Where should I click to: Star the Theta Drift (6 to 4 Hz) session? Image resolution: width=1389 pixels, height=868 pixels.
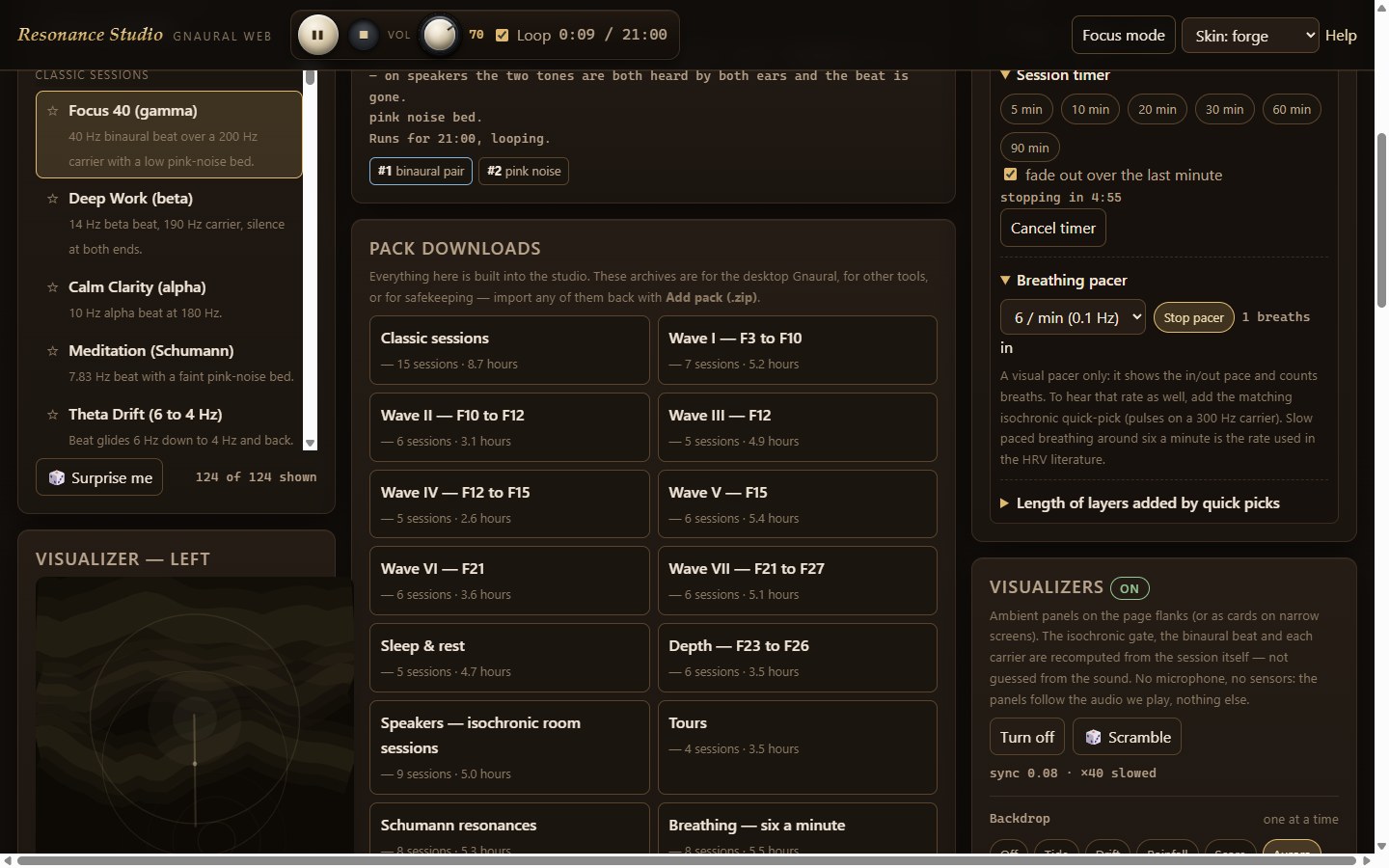(x=52, y=415)
